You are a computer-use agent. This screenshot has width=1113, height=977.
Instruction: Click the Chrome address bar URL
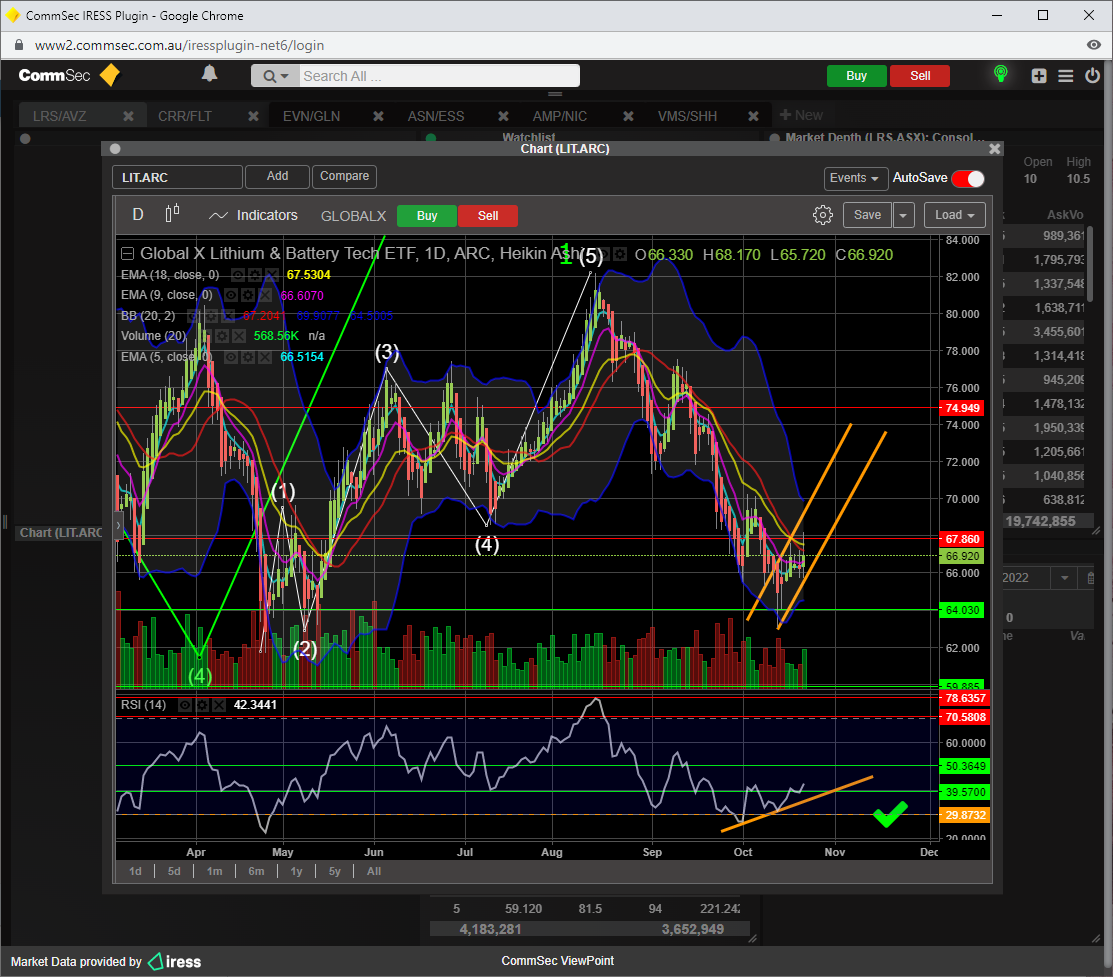[180, 45]
